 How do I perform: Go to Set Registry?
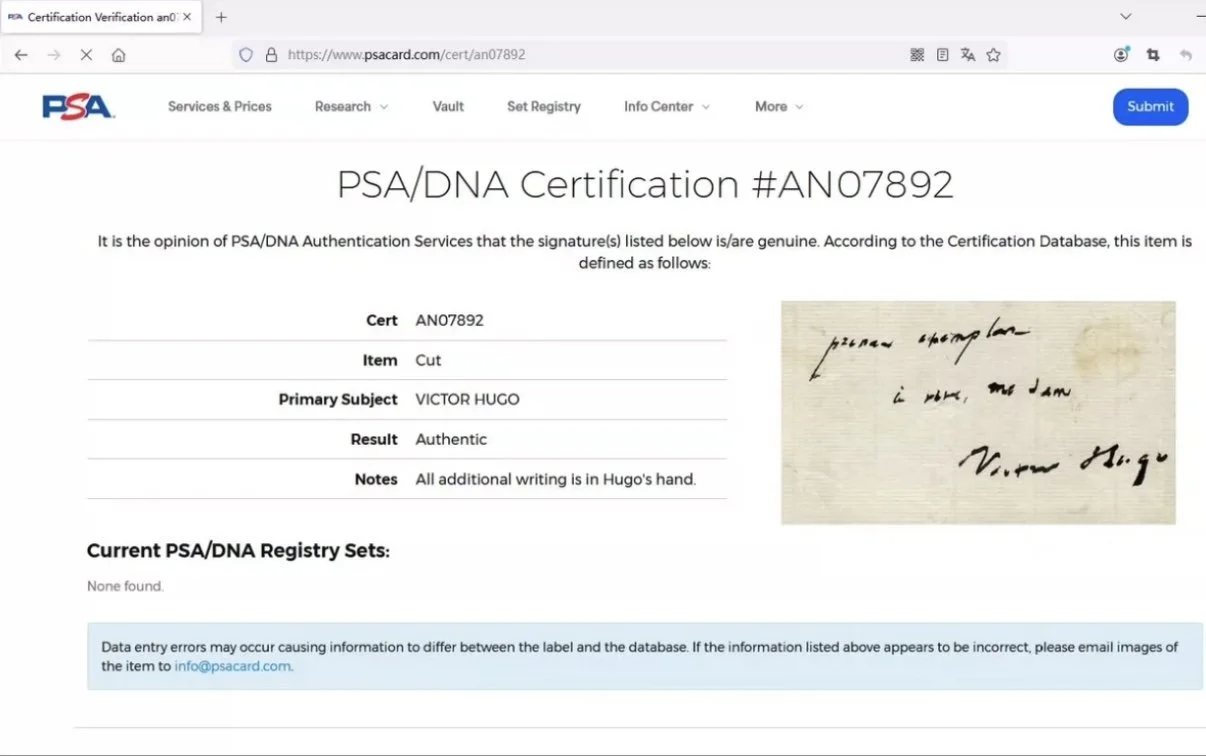544,106
